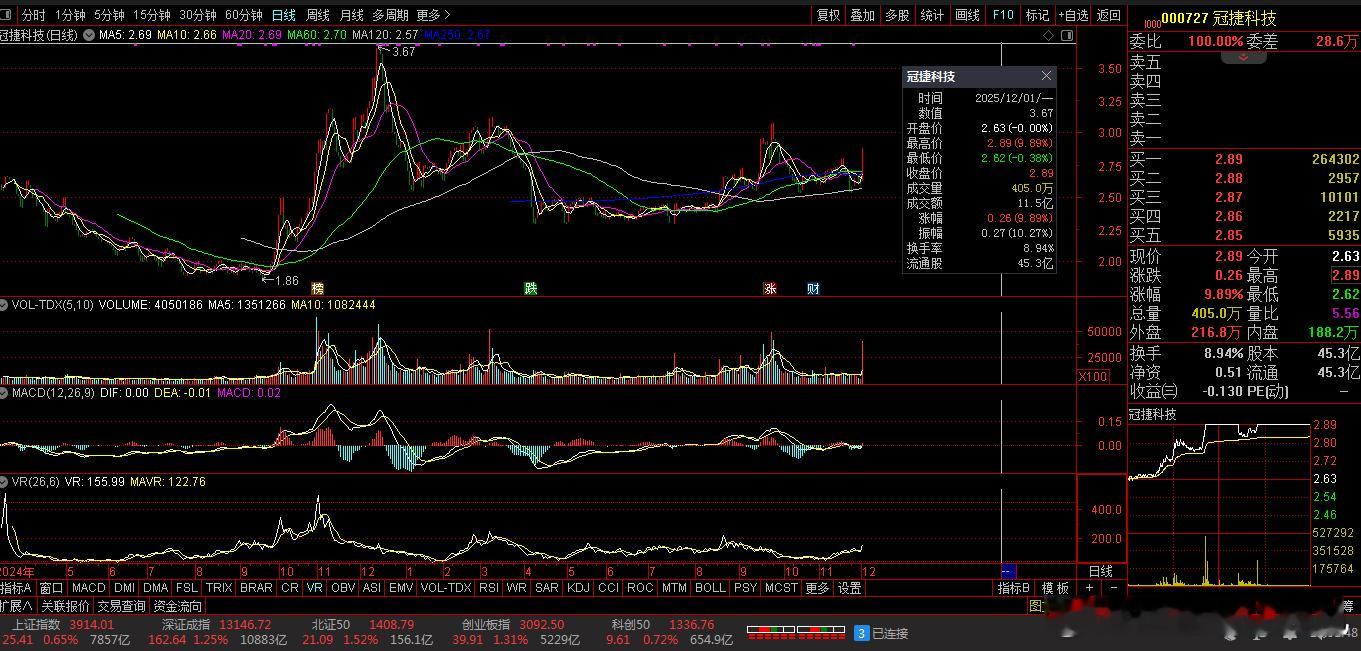Click the window layout icon at top-left corner

[6, 15]
